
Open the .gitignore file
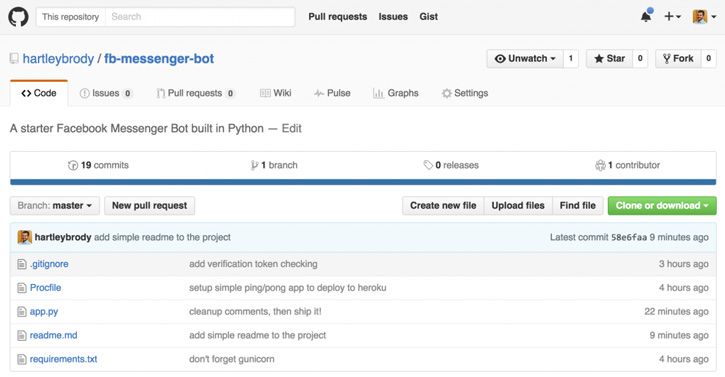[49, 264]
